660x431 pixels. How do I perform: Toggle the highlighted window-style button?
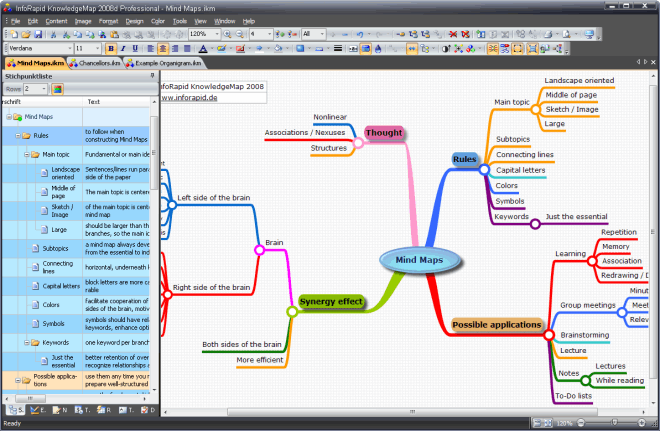click(365, 49)
